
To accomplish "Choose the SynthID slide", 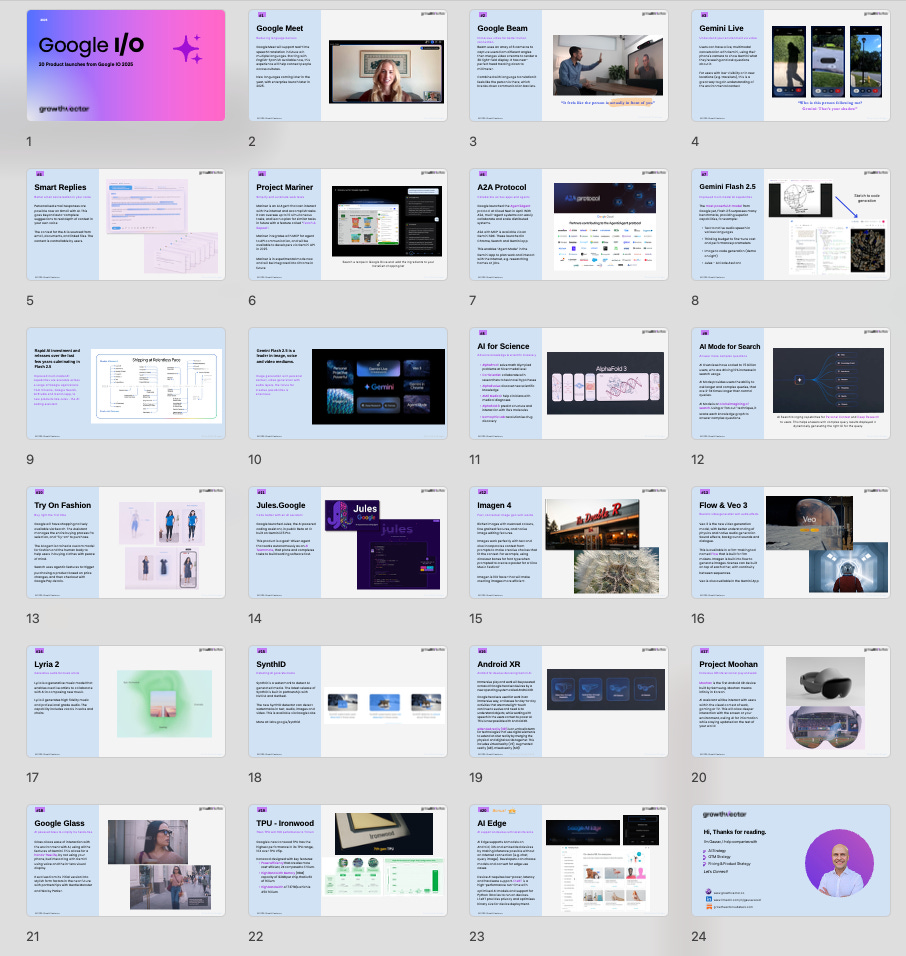I will [348, 702].
